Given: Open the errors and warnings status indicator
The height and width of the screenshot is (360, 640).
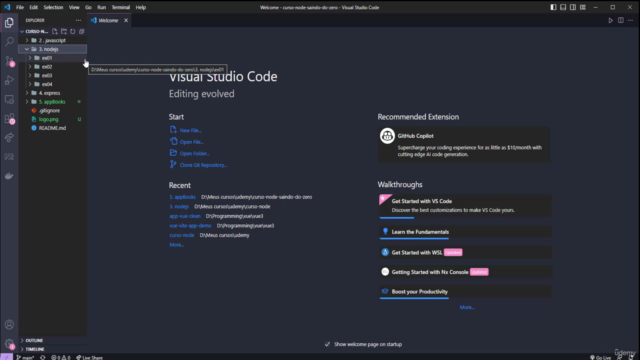Looking at the screenshot, I should pyautogui.click(x=60, y=357).
